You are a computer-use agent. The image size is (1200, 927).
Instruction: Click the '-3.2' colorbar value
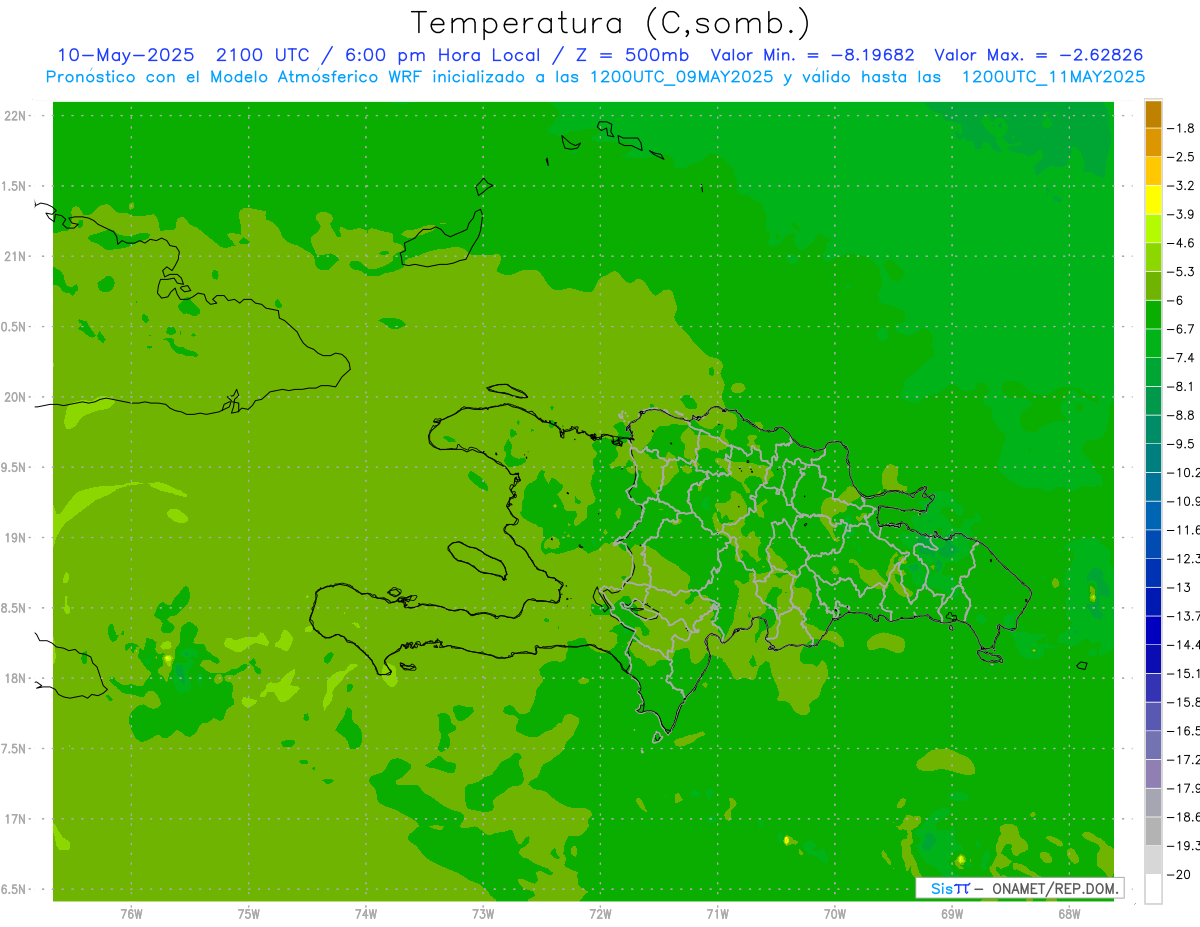tap(1182, 186)
